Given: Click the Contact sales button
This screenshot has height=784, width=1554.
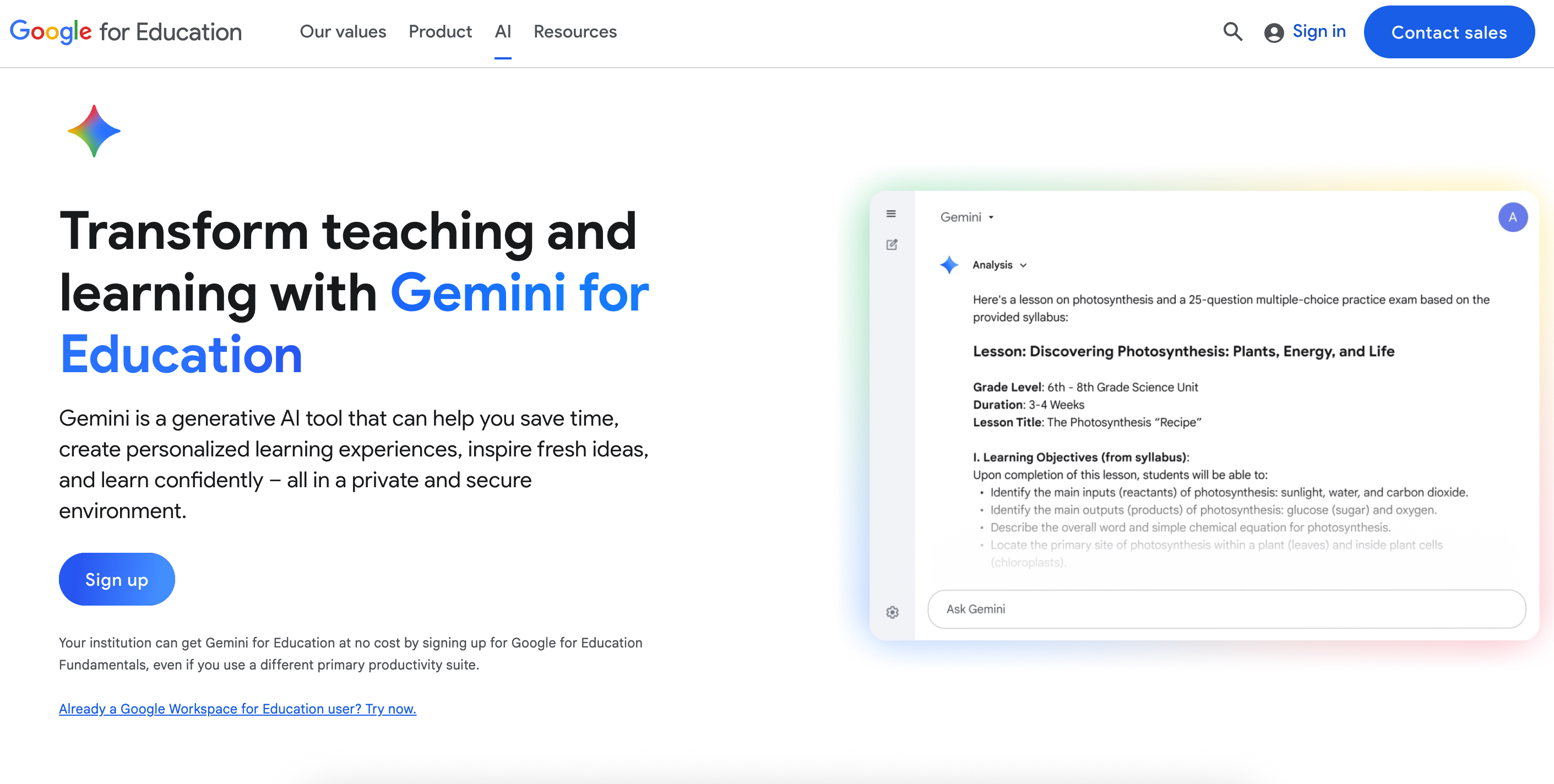Looking at the screenshot, I should pos(1449,32).
